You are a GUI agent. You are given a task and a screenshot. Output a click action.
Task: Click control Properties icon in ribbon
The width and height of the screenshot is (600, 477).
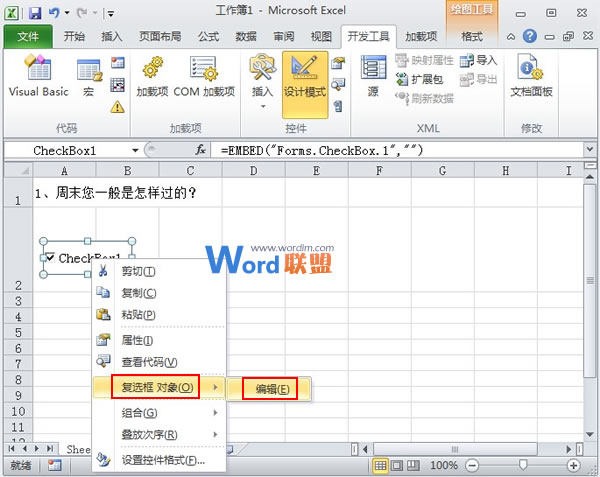[338, 62]
